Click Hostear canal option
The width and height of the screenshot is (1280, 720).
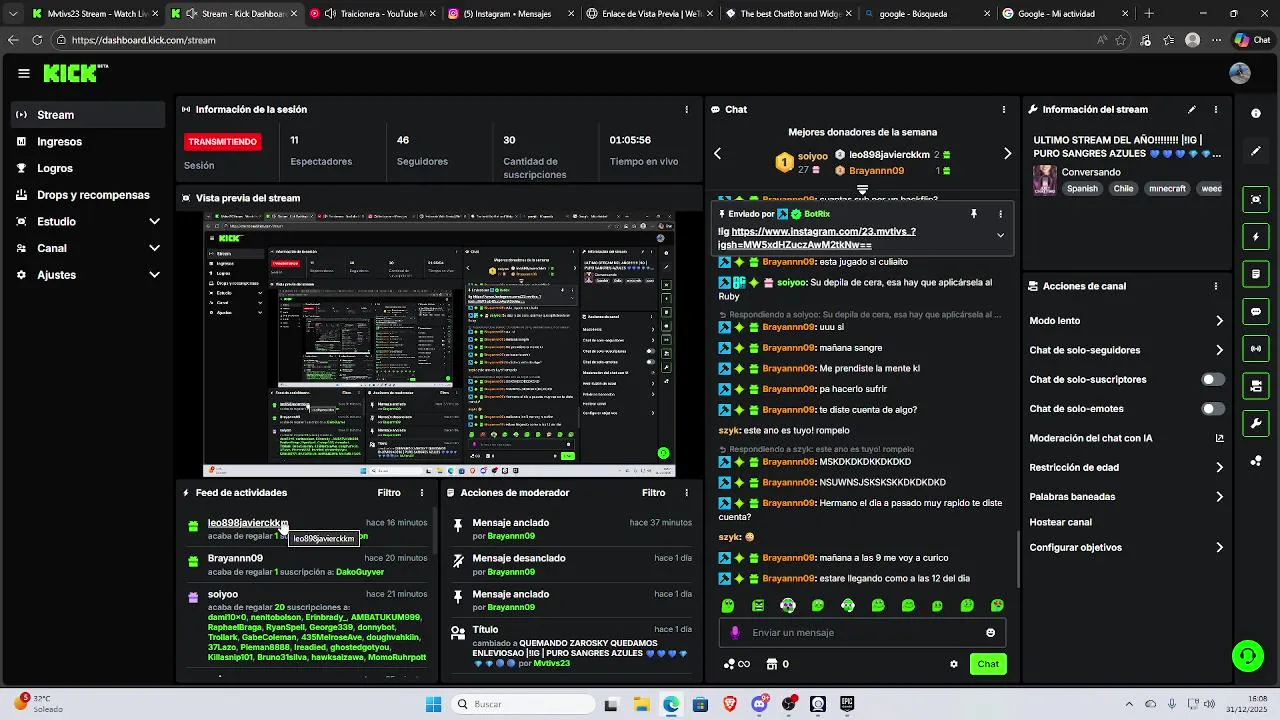coord(1060,522)
